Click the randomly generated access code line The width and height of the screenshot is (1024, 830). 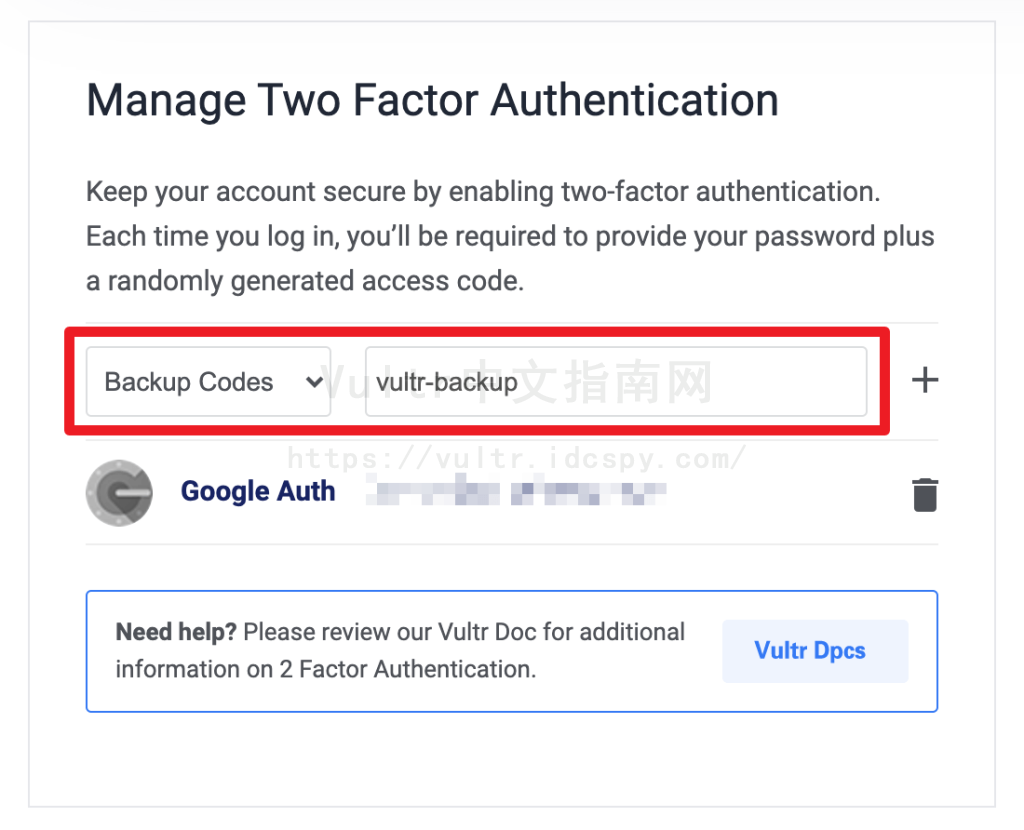pyautogui.click(x=305, y=281)
